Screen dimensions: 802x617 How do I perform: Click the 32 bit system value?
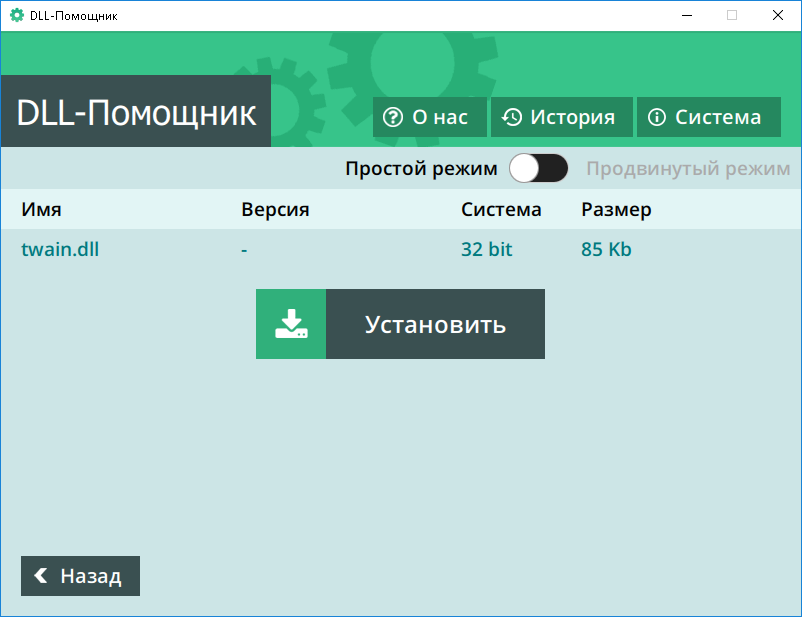[x=486, y=249]
